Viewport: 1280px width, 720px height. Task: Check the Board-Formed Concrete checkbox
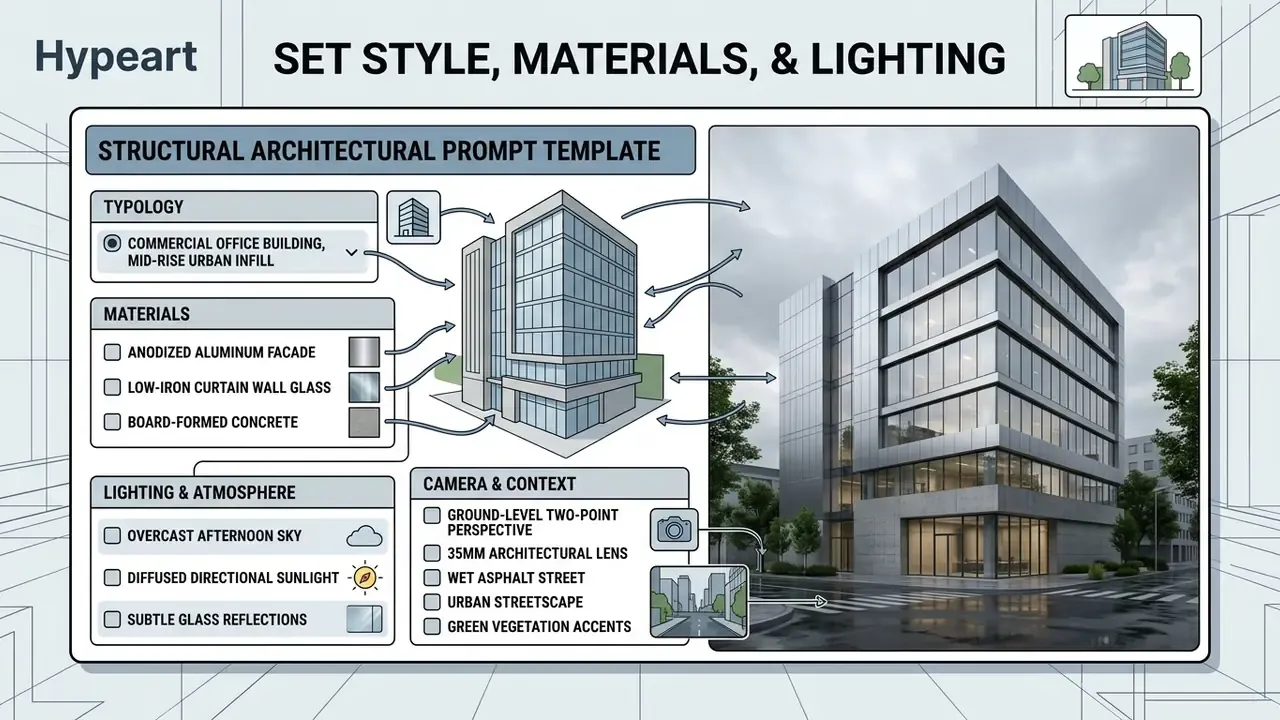[112, 422]
